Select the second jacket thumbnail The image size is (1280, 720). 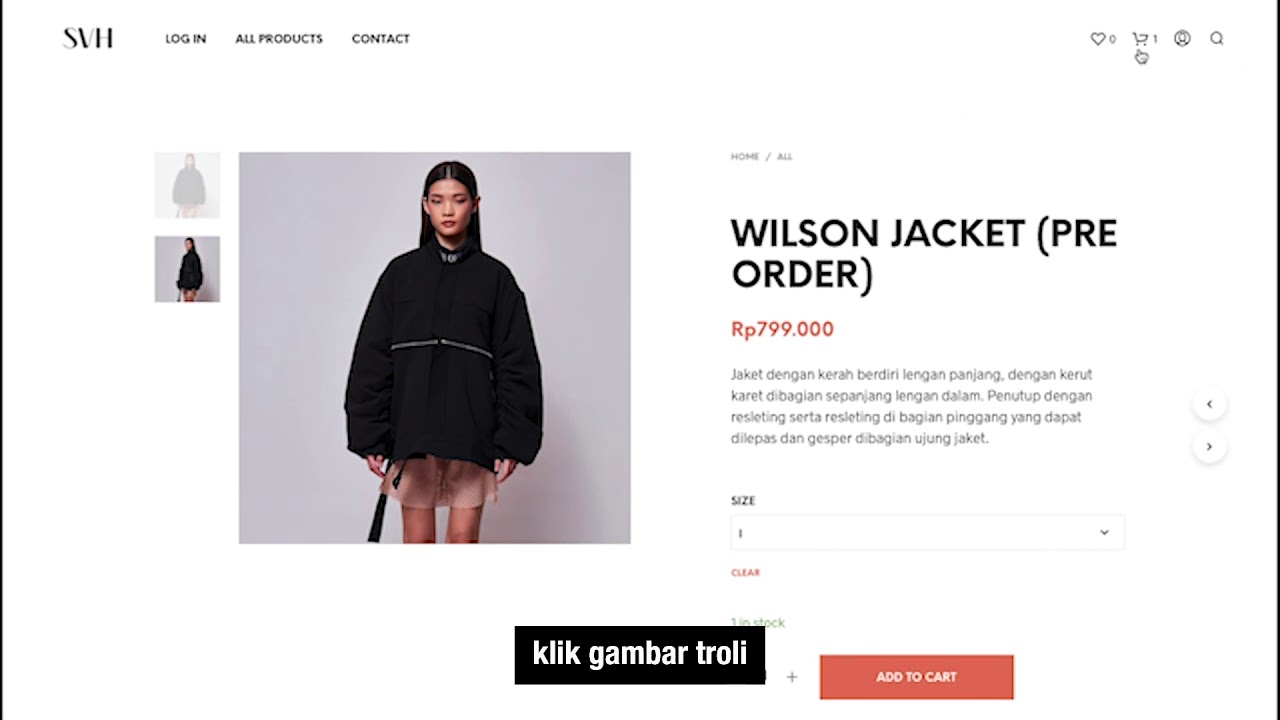pyautogui.click(x=187, y=269)
